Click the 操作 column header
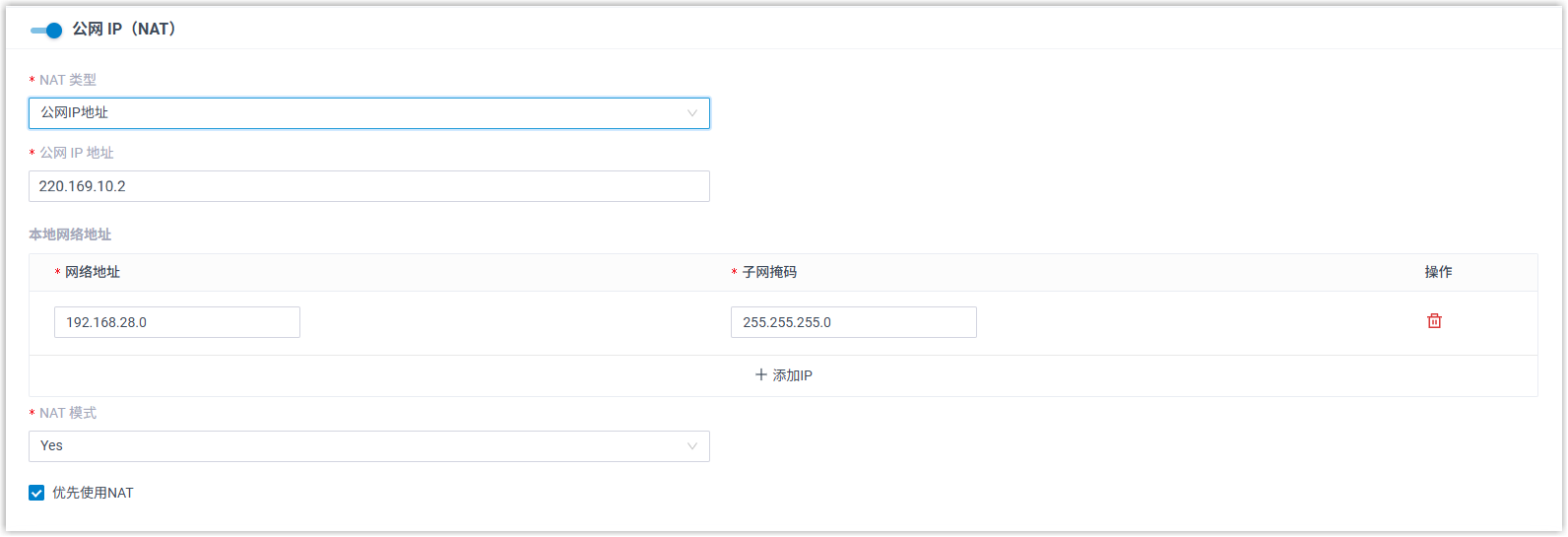1568x537 pixels. pos(1438,272)
